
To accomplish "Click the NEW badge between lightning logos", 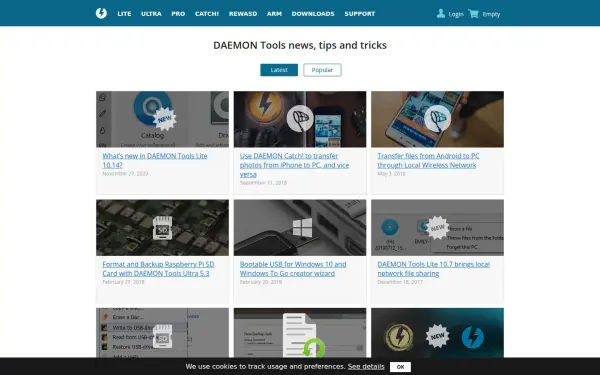I will pyautogui.click(x=437, y=336).
